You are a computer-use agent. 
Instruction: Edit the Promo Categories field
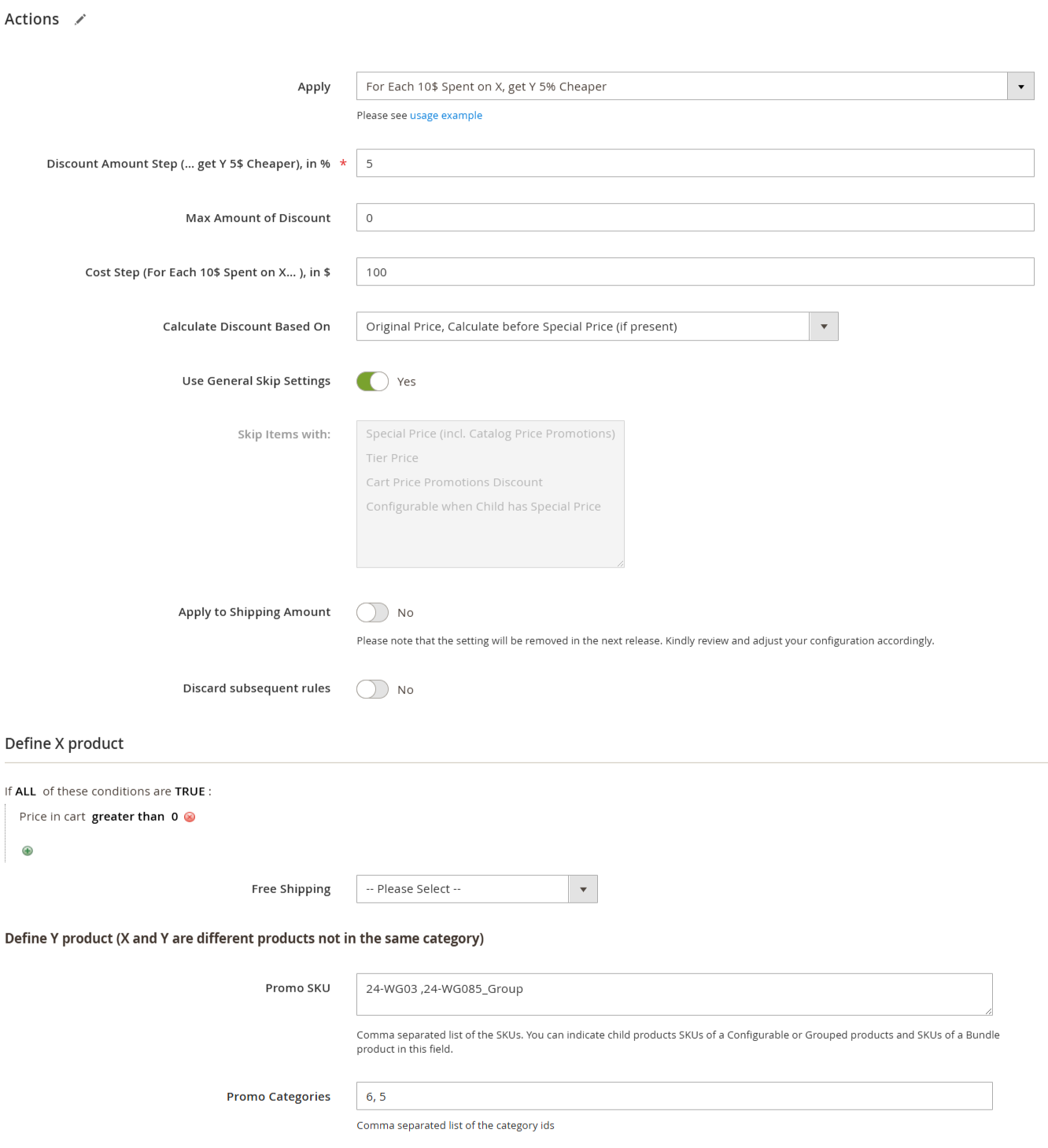pyautogui.click(x=674, y=1097)
